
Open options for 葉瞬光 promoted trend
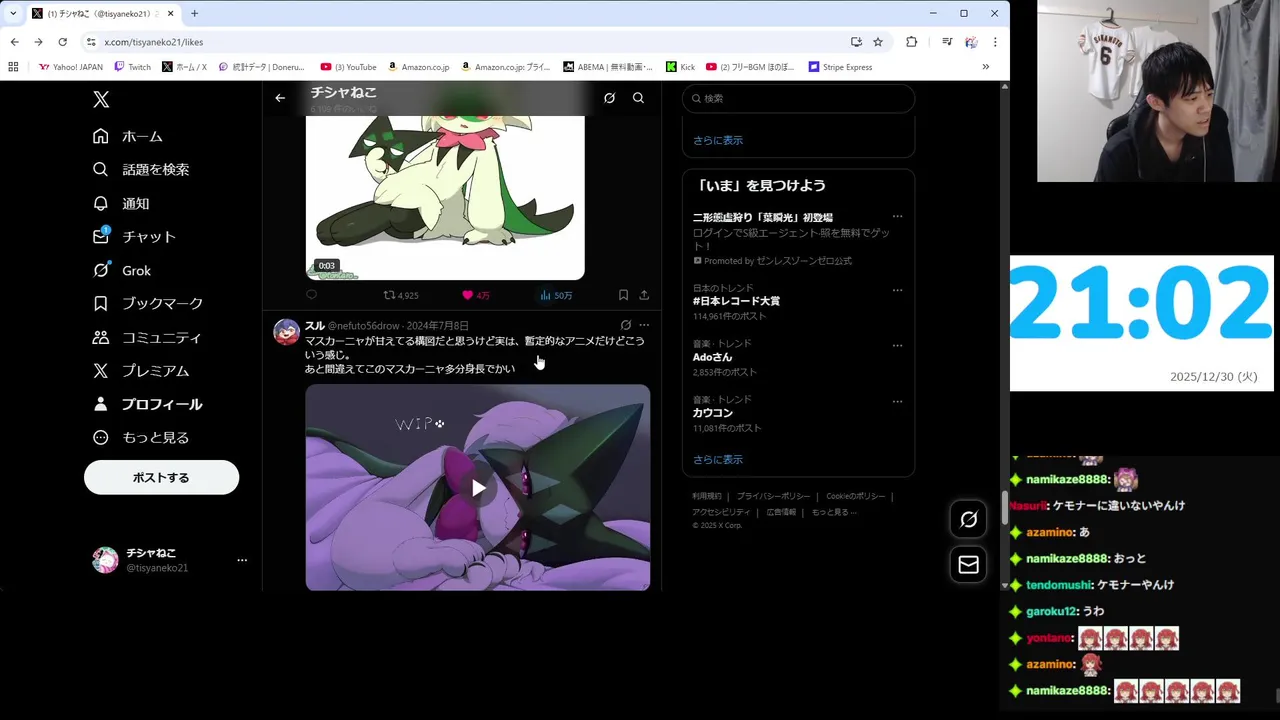[897, 217]
